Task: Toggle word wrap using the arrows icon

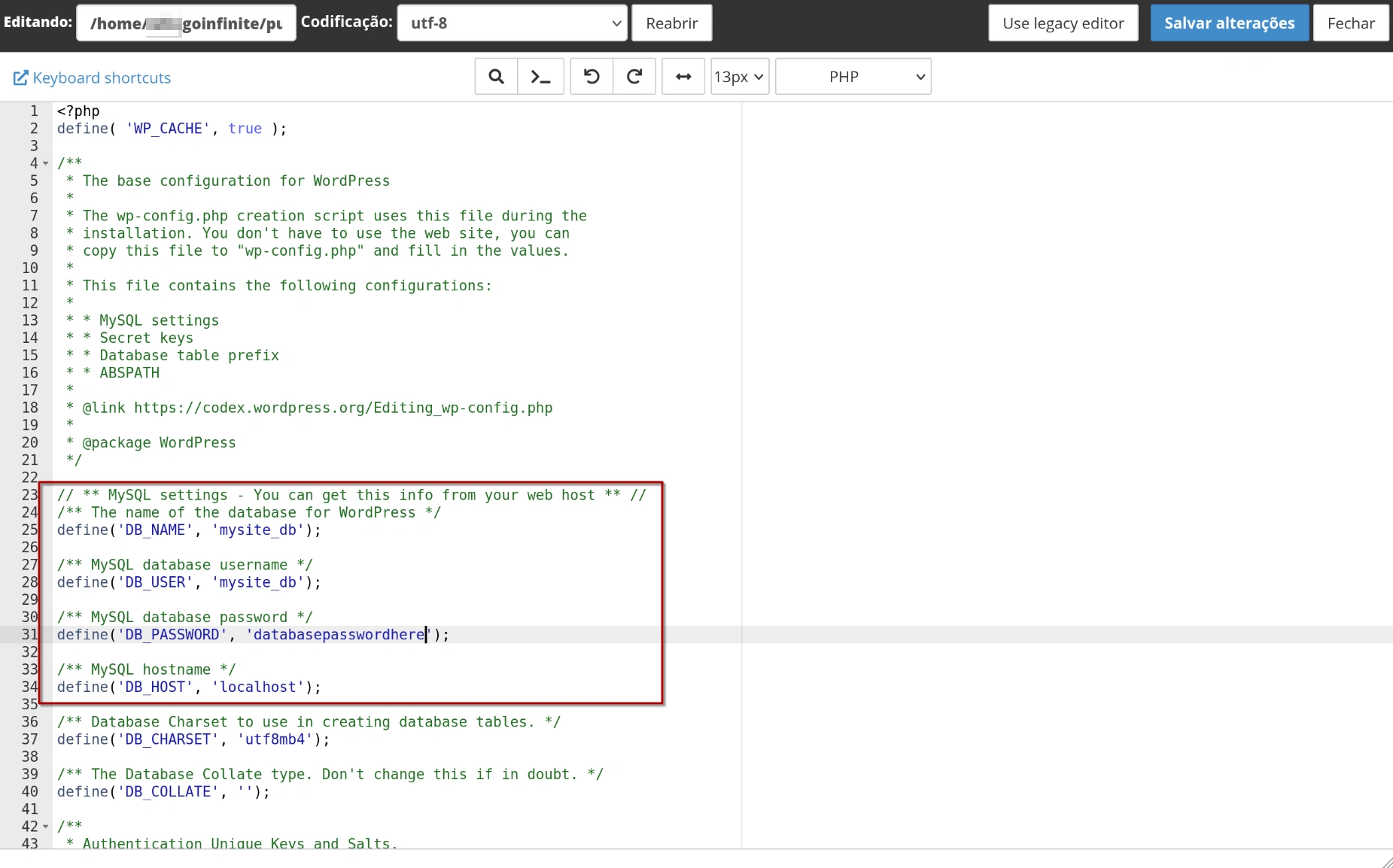Action: 683,76
